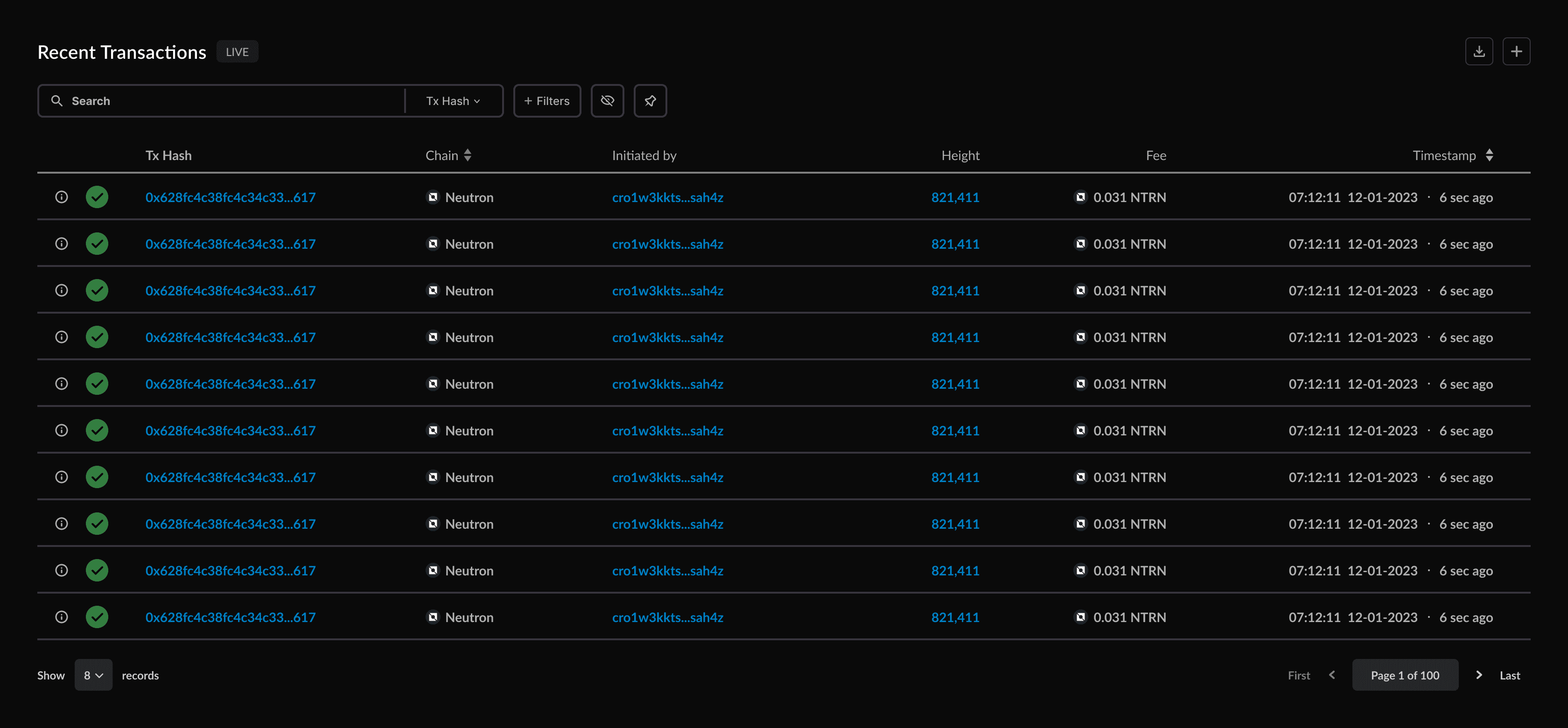This screenshot has height=728, width=1568.
Task: Open the Show 8 records dropdown
Action: tap(93, 675)
